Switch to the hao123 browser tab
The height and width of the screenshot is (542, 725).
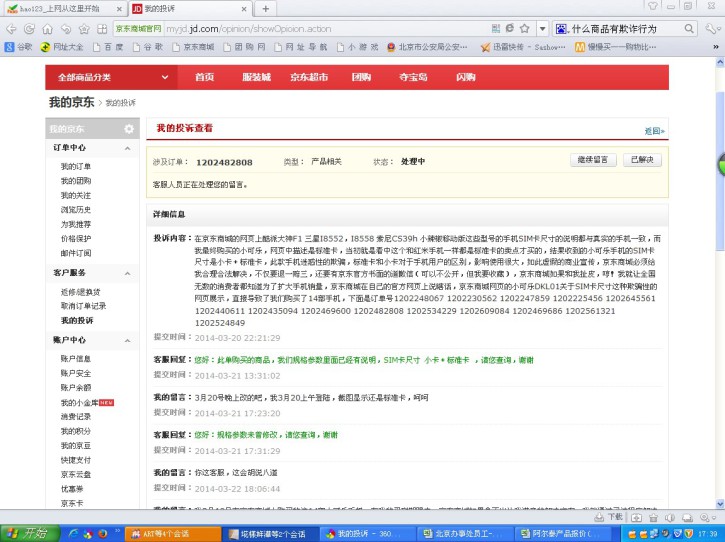pos(65,9)
